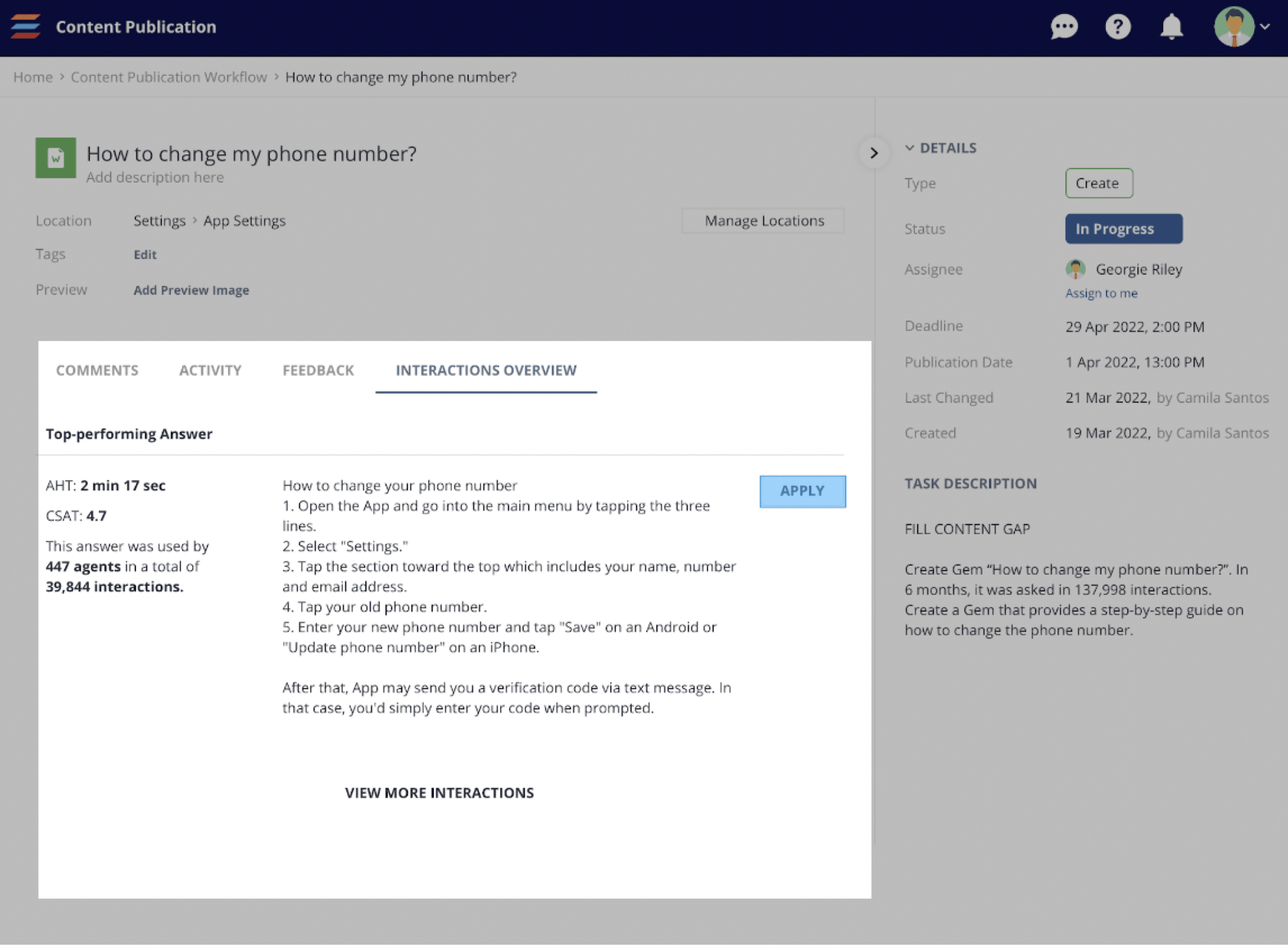Open the notifications bell
The image size is (1288, 945).
(1171, 27)
